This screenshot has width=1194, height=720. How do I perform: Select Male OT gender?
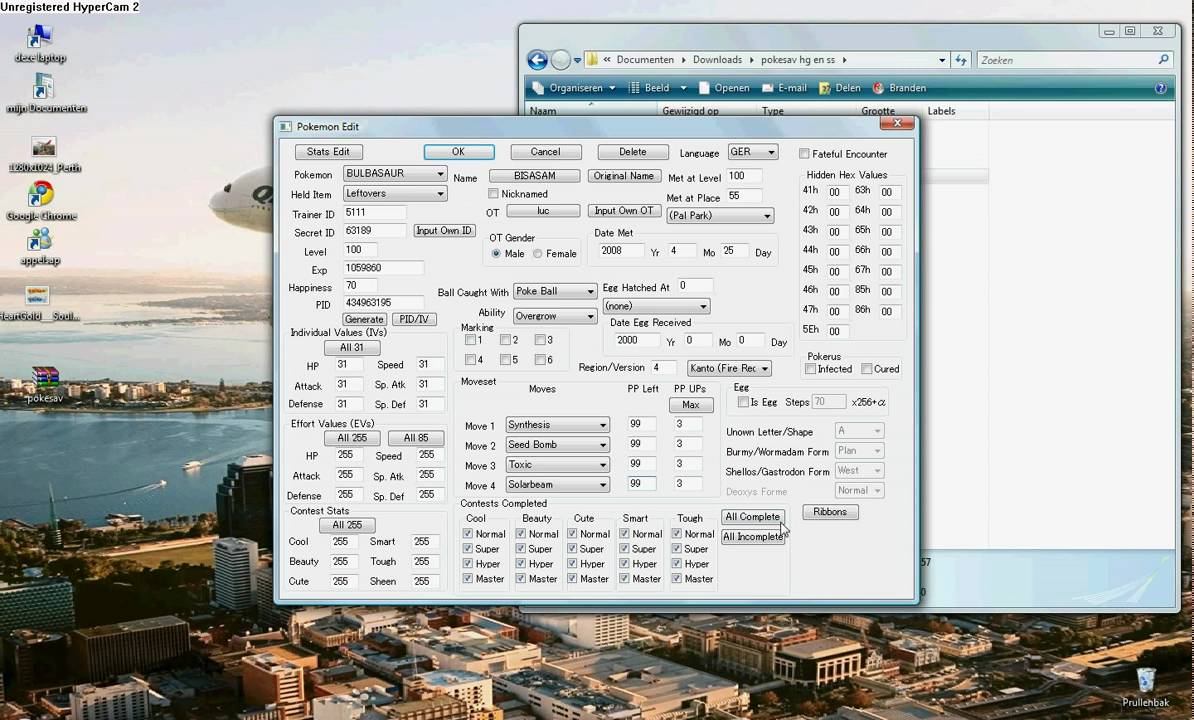(x=496, y=253)
